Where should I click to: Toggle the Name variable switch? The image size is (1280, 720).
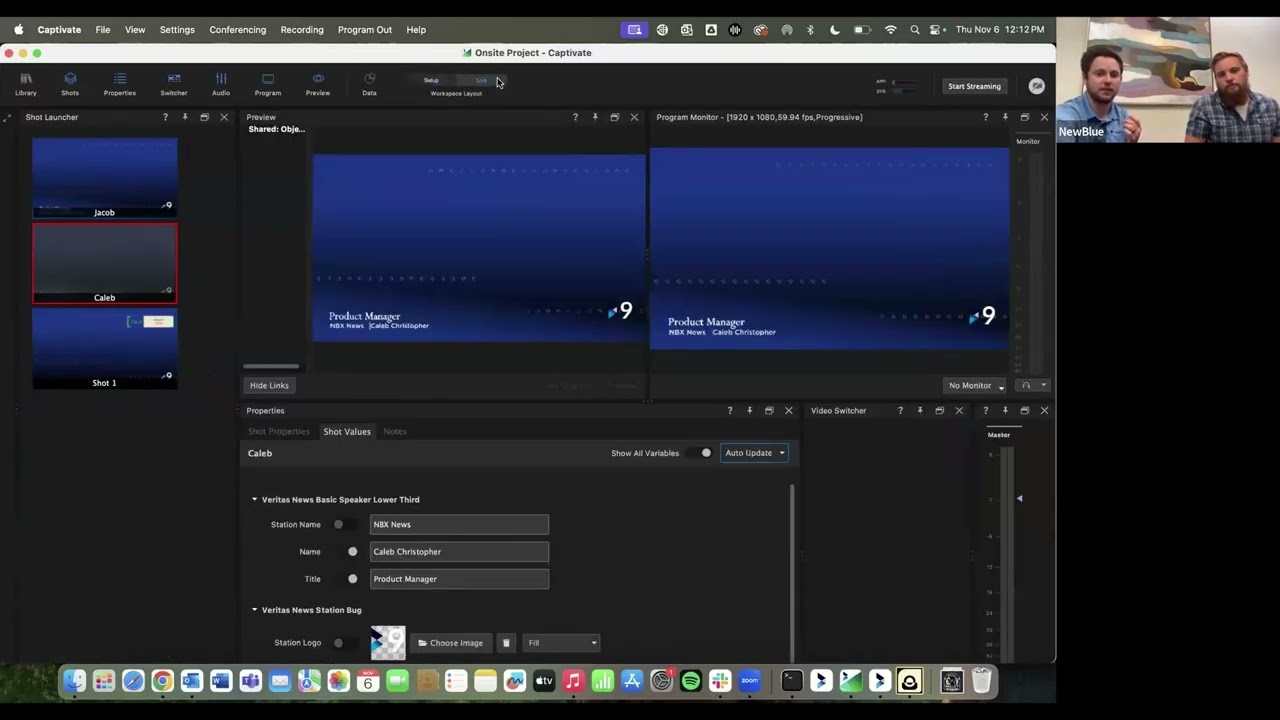[347, 551]
